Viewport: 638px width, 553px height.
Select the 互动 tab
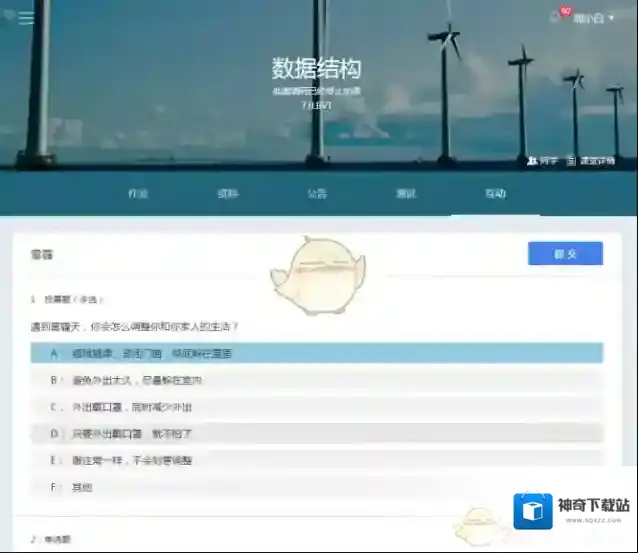tap(495, 193)
